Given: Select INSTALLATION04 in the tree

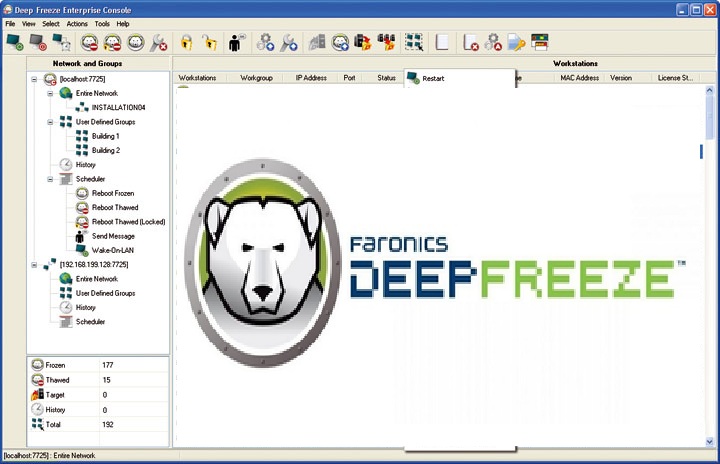Looking at the screenshot, I should point(118,108).
